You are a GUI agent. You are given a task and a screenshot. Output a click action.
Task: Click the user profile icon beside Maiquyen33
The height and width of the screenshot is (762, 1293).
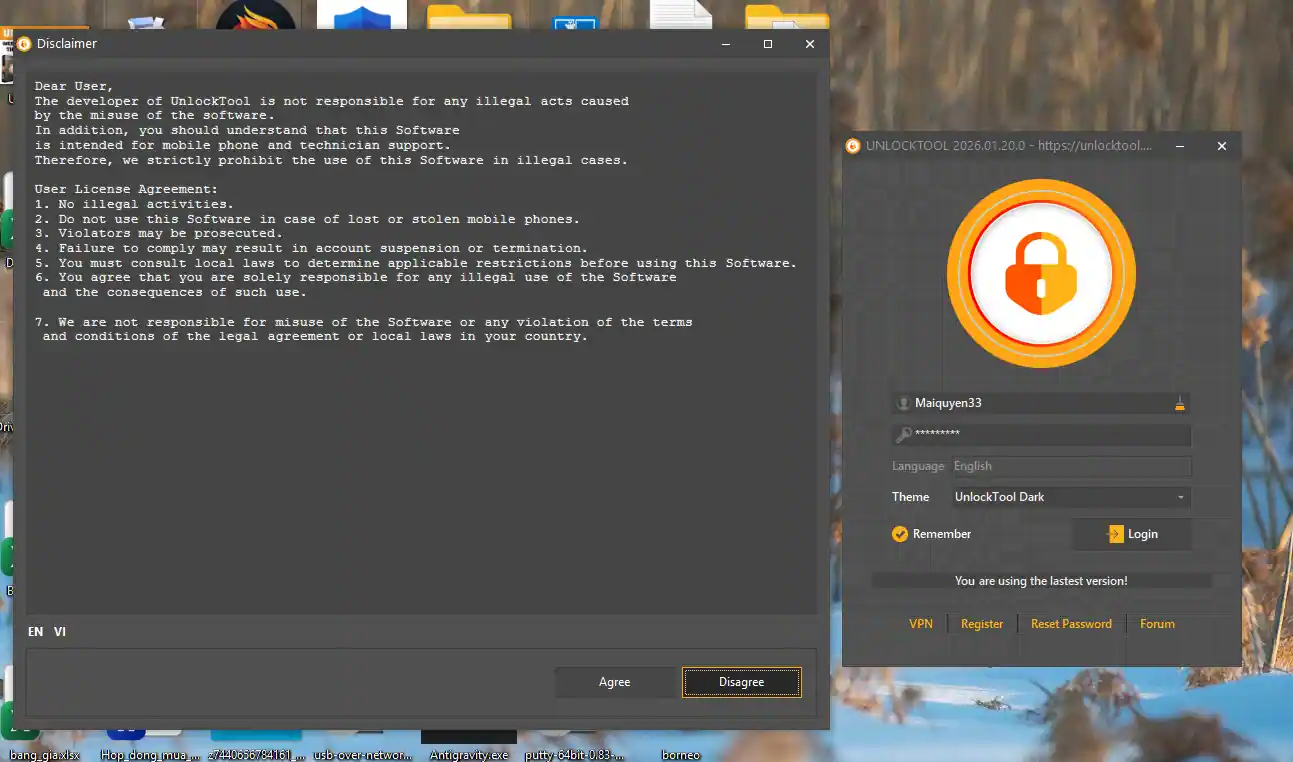(x=901, y=402)
